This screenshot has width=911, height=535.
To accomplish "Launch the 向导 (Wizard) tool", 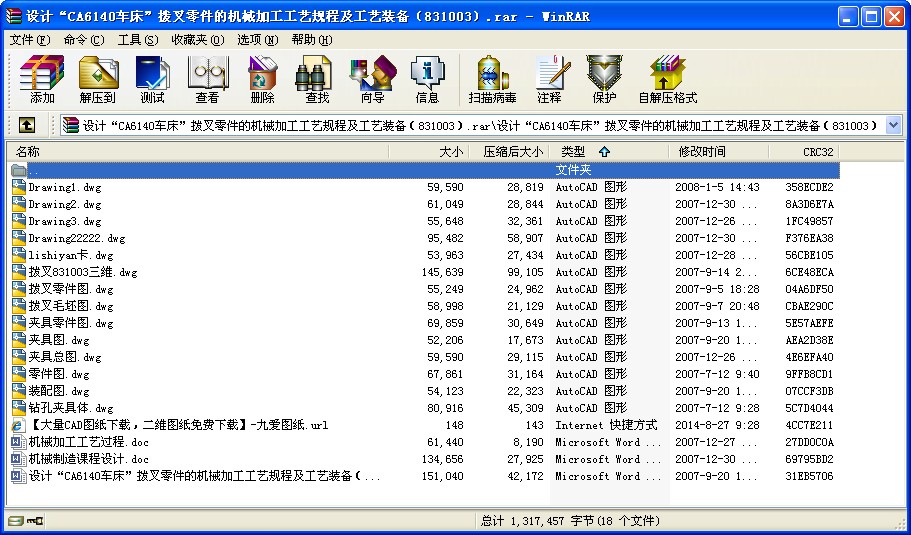I will [372, 79].
